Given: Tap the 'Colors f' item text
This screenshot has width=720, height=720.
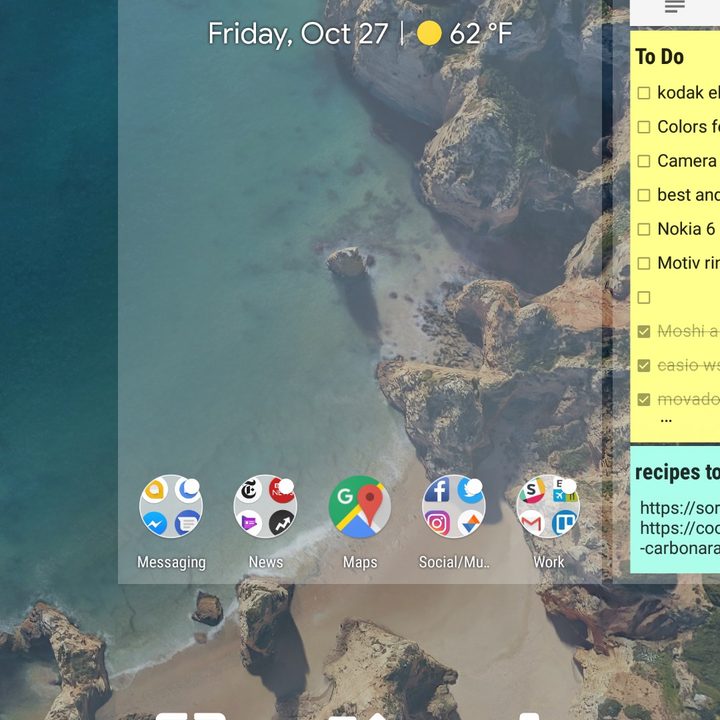Looking at the screenshot, I should pos(688,127).
